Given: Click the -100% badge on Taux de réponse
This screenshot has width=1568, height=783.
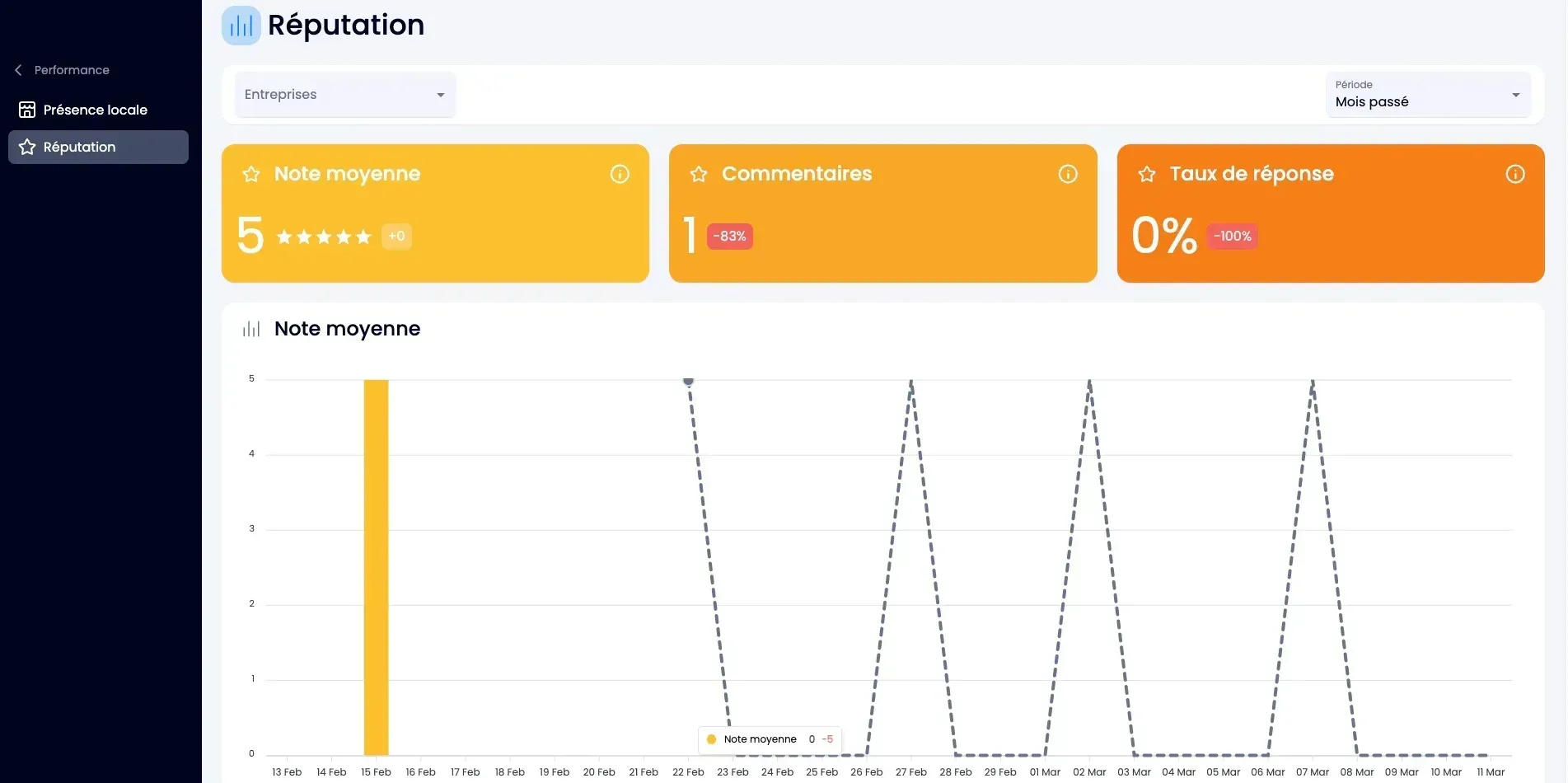Looking at the screenshot, I should coord(1233,237).
